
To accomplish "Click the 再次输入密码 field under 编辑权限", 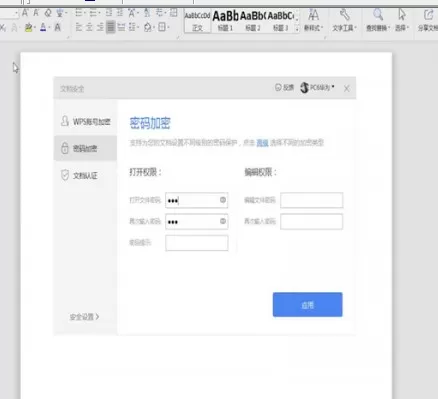I will coord(311,221).
